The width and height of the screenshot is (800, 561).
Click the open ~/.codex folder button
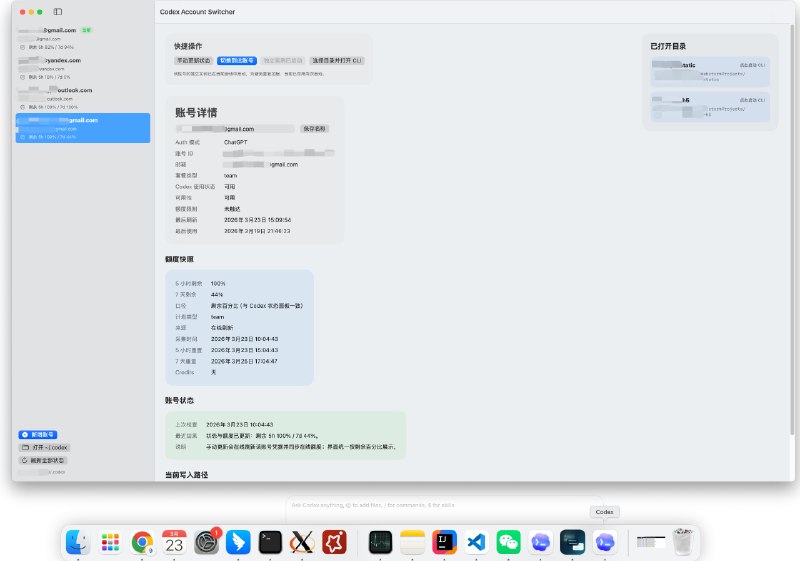(44, 447)
